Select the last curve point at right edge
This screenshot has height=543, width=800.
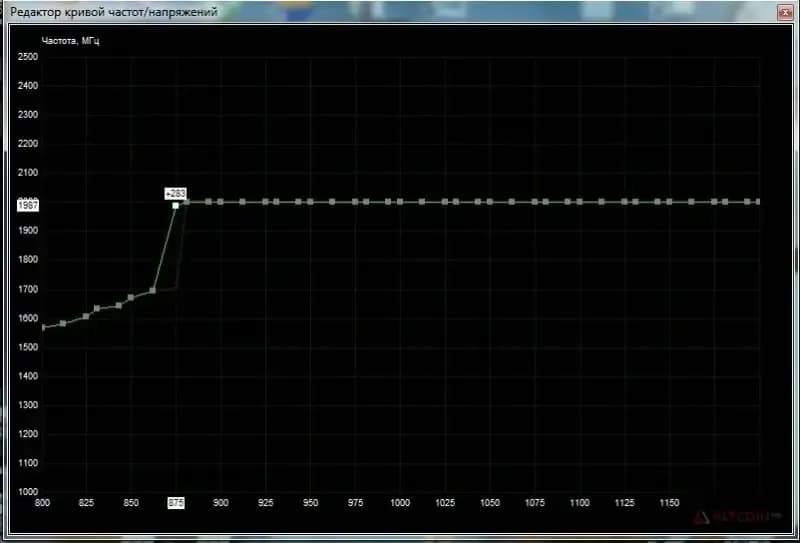click(x=758, y=202)
